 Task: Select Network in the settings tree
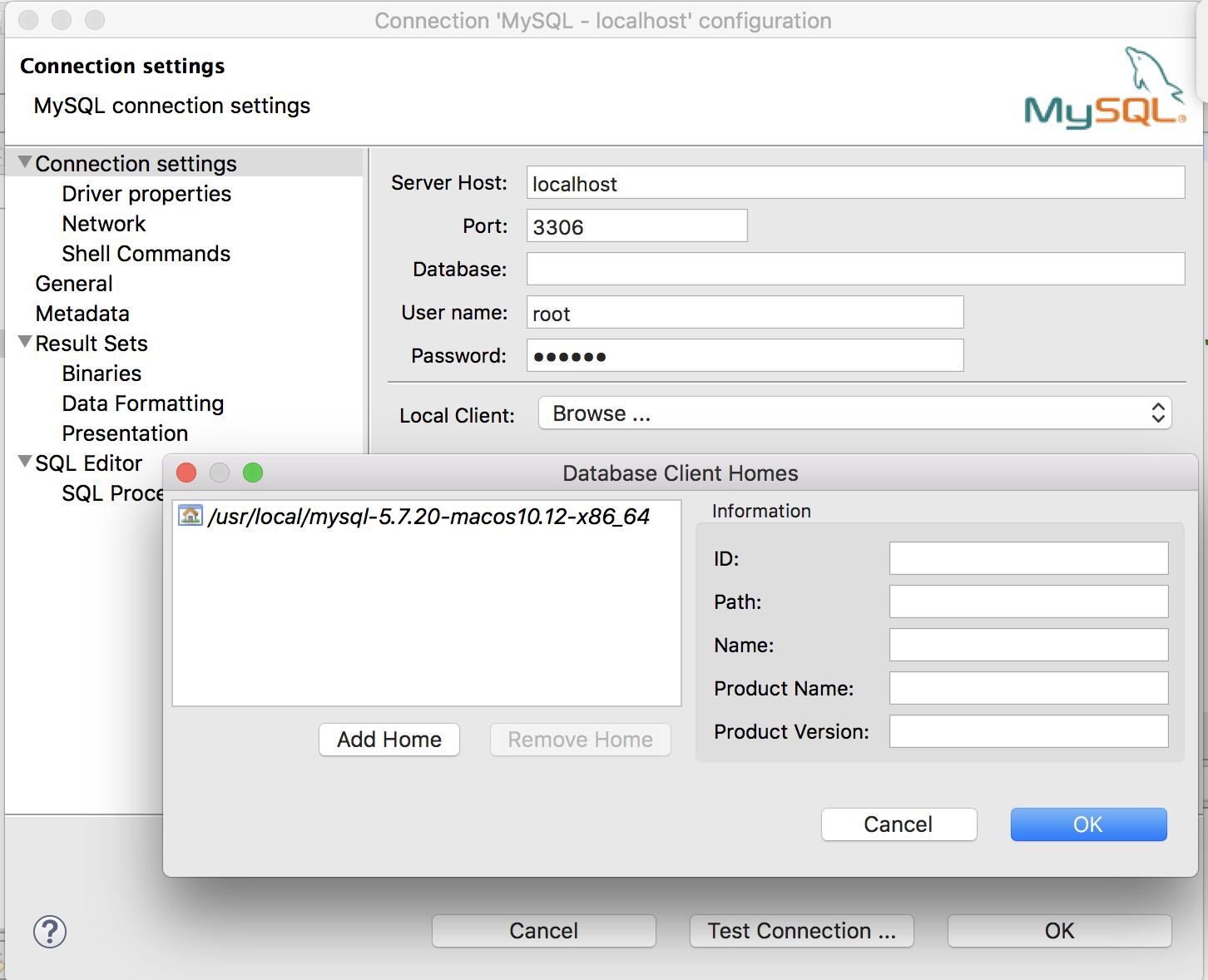[104, 224]
